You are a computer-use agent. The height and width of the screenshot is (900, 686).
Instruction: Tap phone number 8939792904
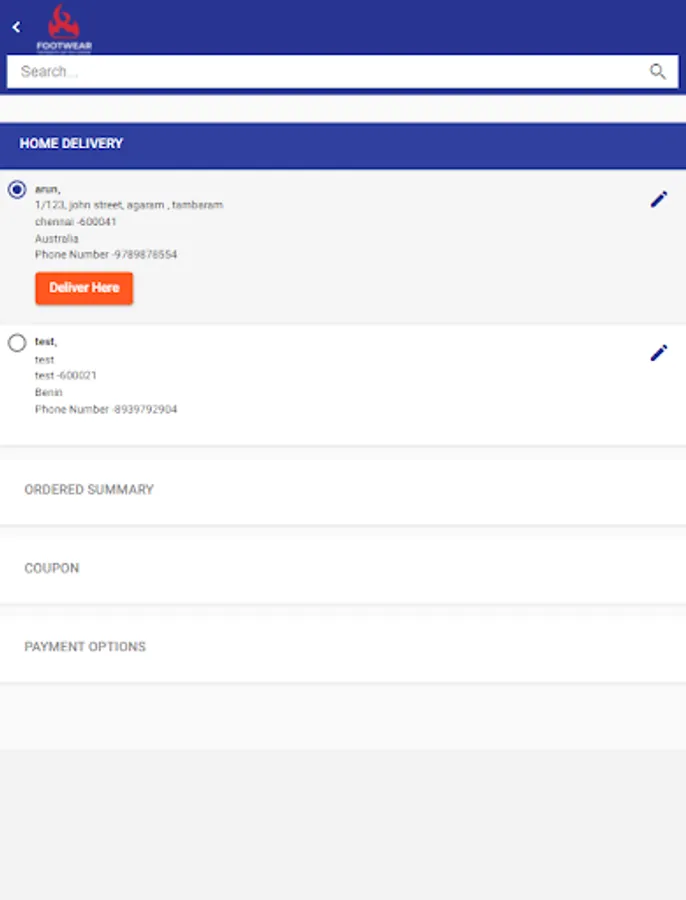click(106, 409)
